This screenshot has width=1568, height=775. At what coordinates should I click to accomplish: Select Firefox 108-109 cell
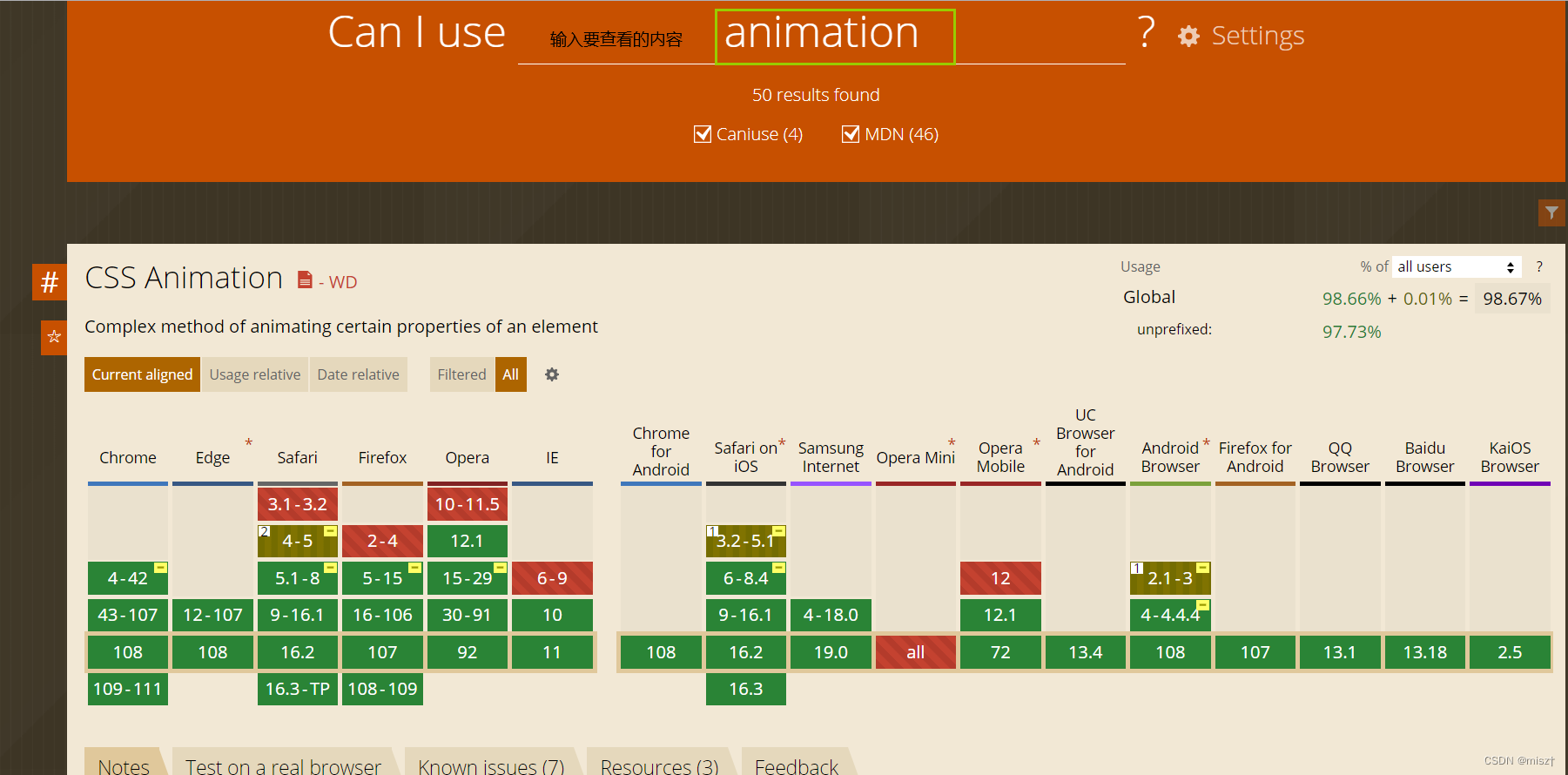pyautogui.click(x=382, y=689)
